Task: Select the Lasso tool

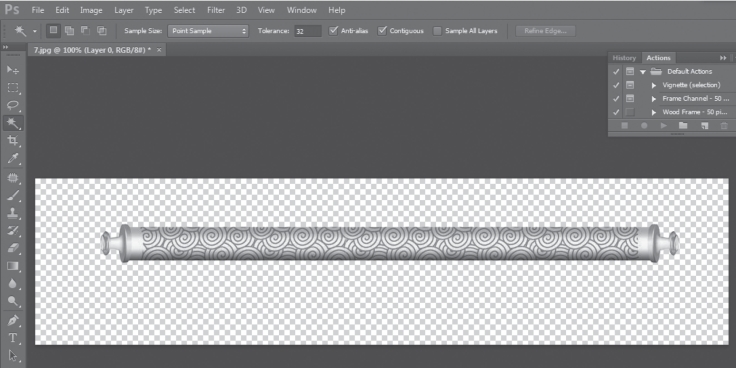Action: coord(13,105)
